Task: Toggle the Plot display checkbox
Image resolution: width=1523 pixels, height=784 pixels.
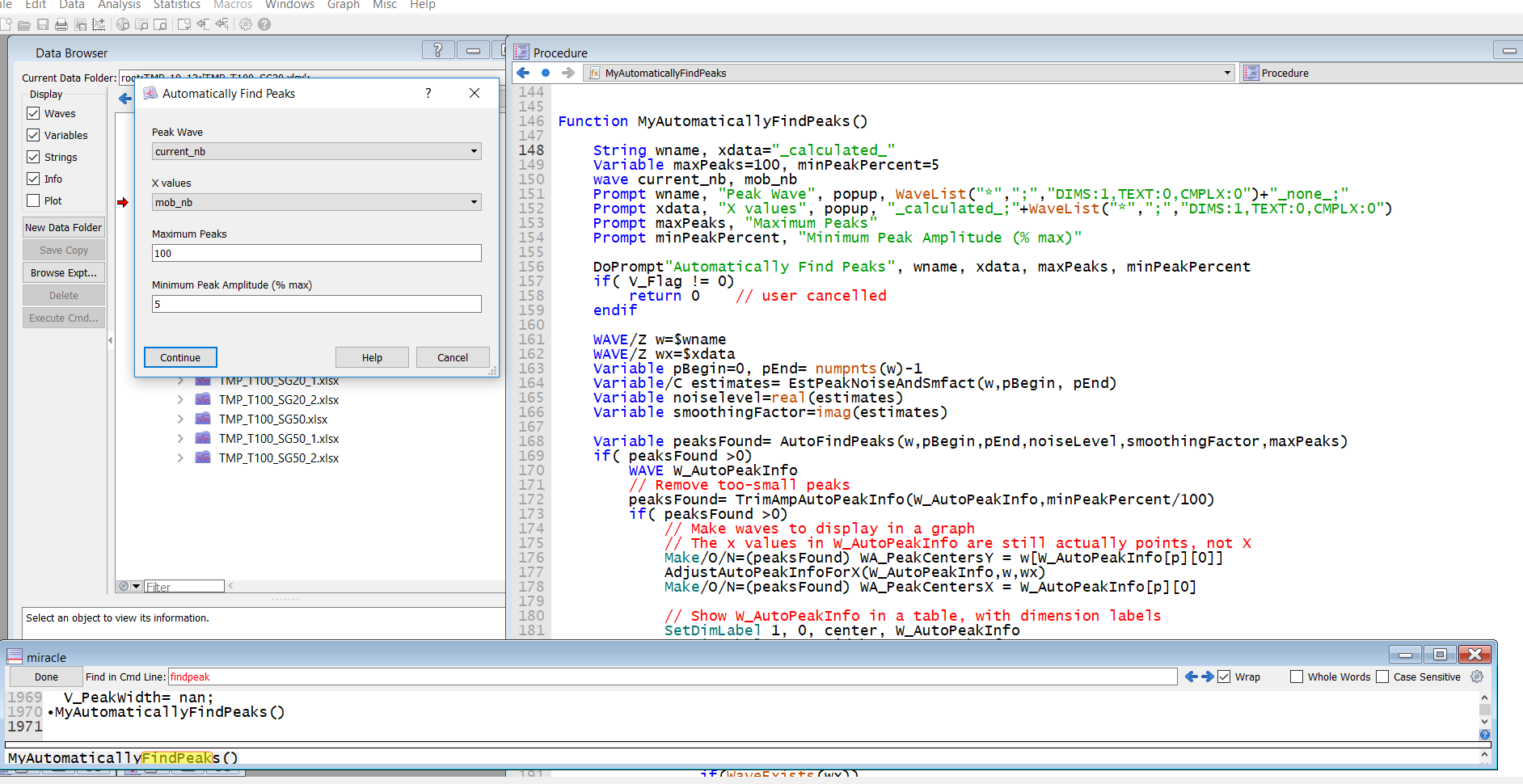Action: pos(33,200)
